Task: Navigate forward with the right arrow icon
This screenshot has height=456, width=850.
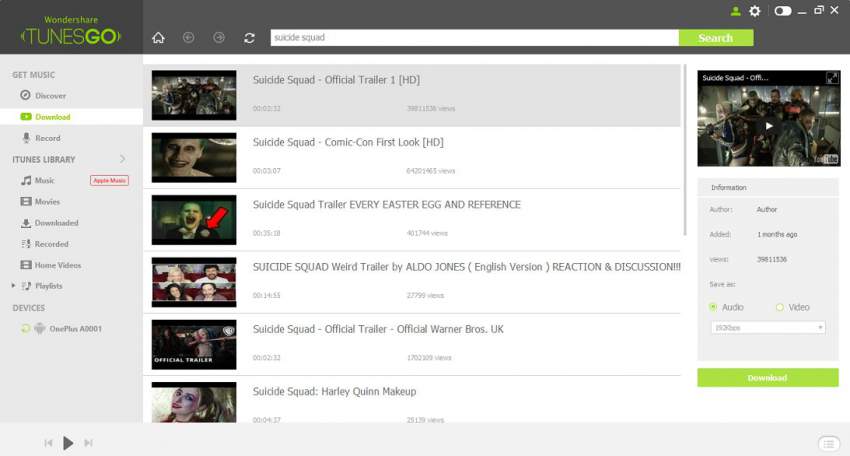Action: pyautogui.click(x=219, y=37)
